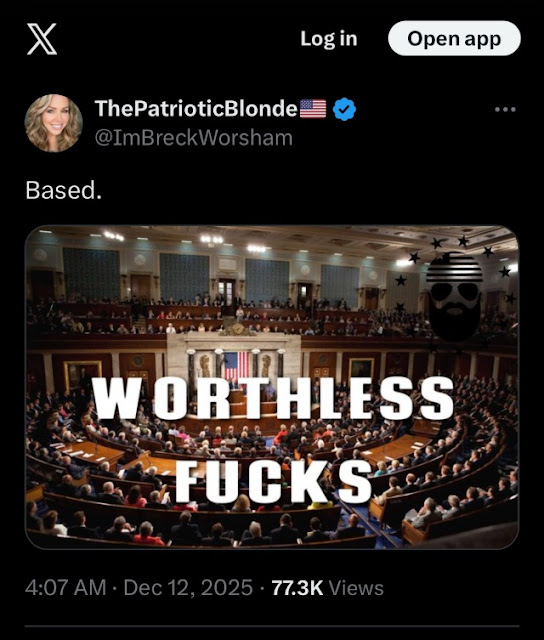Click the blue verified checkmark badge

point(344,109)
